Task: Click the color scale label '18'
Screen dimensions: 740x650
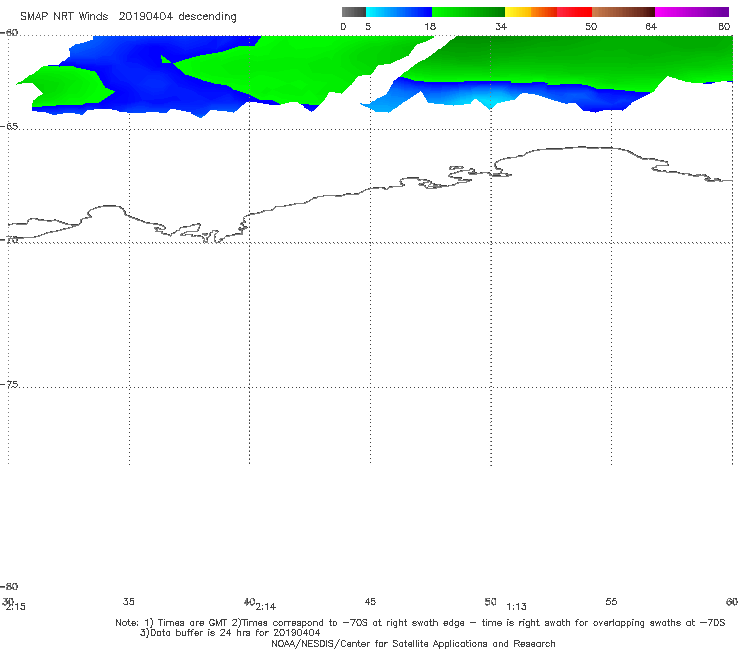Action: point(430,27)
